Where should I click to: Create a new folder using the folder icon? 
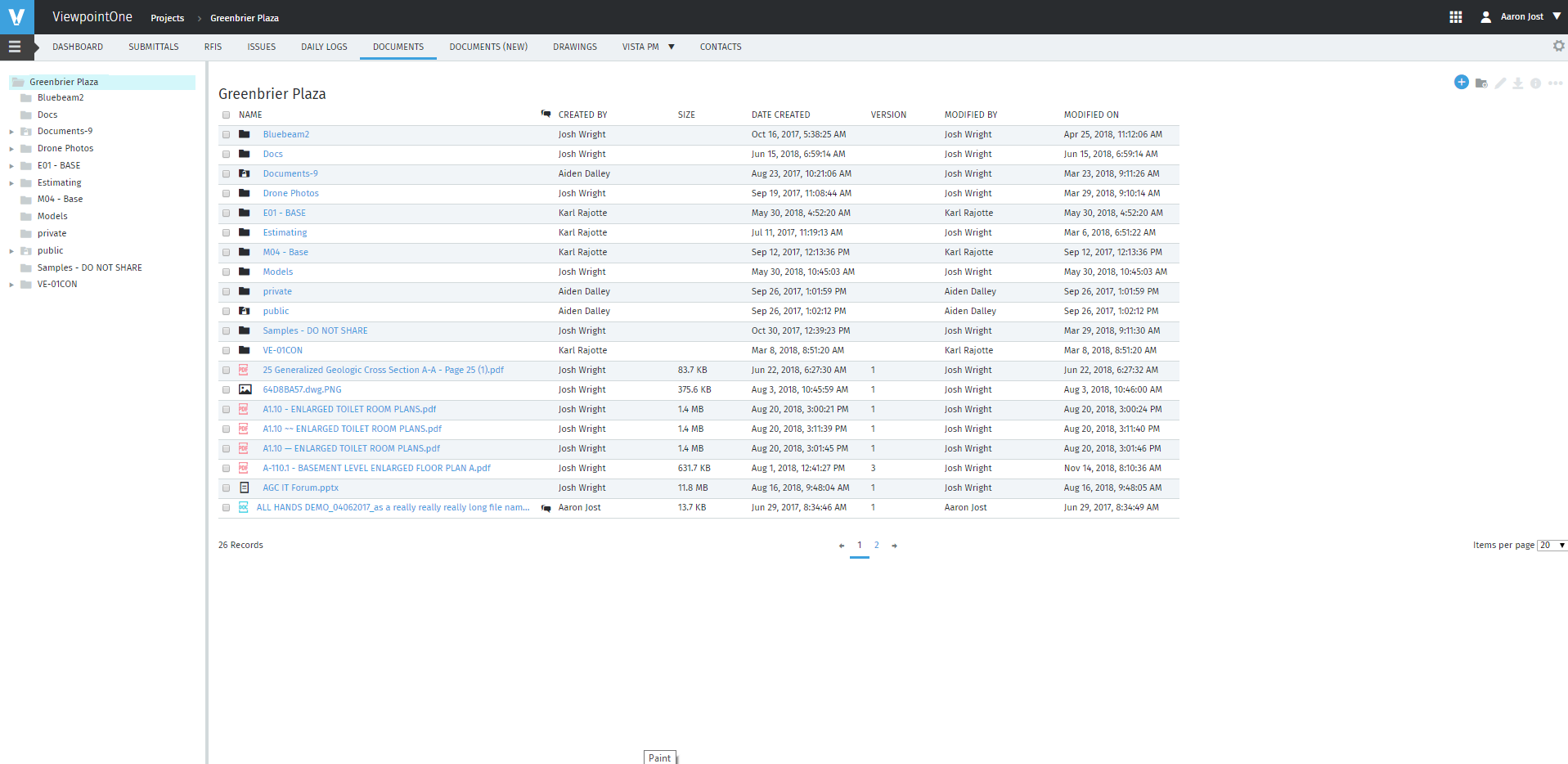point(1481,83)
